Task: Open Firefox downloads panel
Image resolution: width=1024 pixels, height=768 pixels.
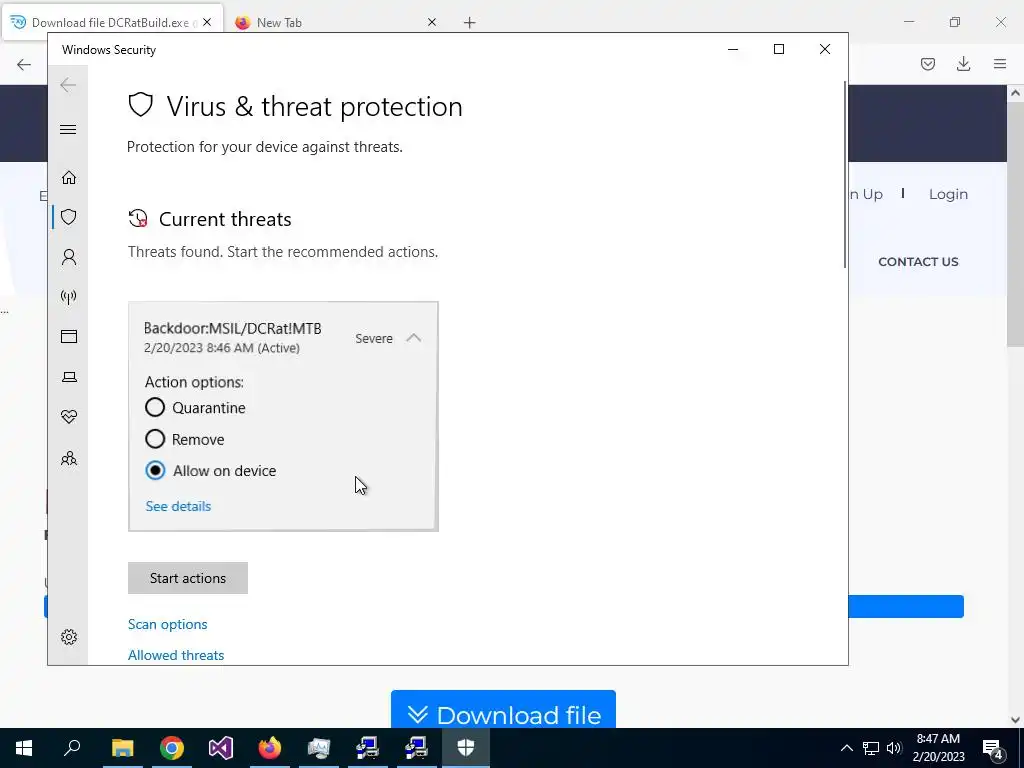Action: point(963,64)
